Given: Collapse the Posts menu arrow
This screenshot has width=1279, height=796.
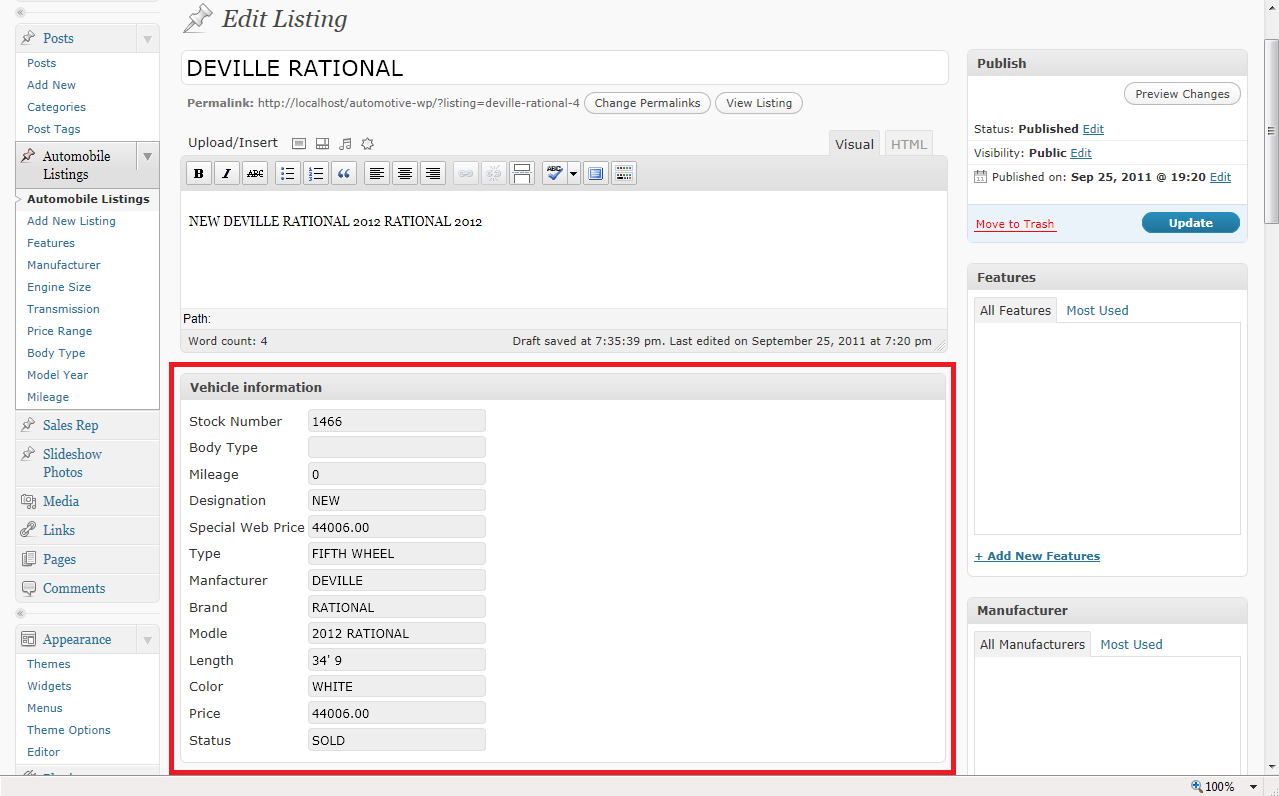Looking at the screenshot, I should point(147,39).
